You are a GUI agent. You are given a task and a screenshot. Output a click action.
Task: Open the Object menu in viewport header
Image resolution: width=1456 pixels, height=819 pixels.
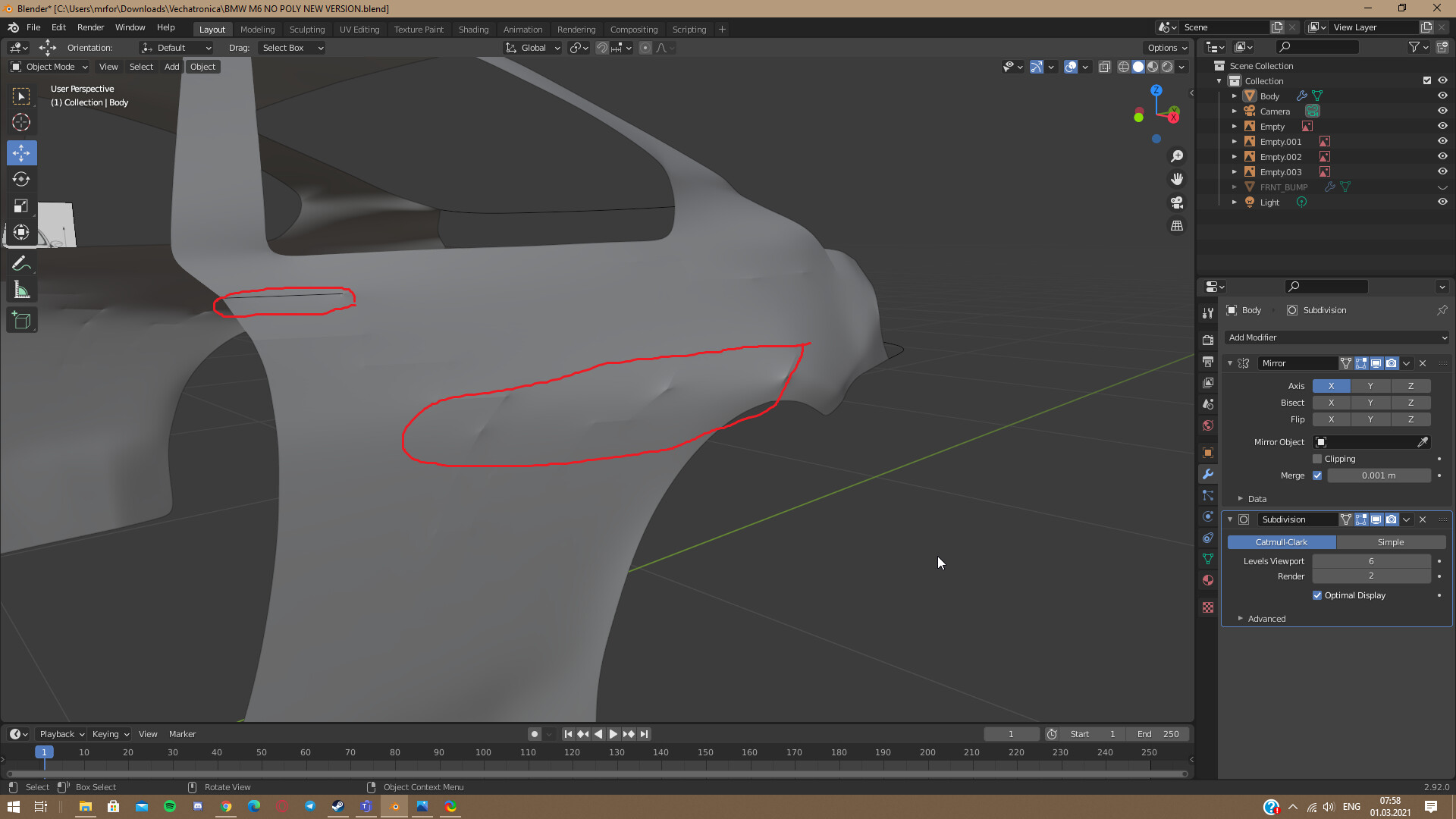pos(202,67)
